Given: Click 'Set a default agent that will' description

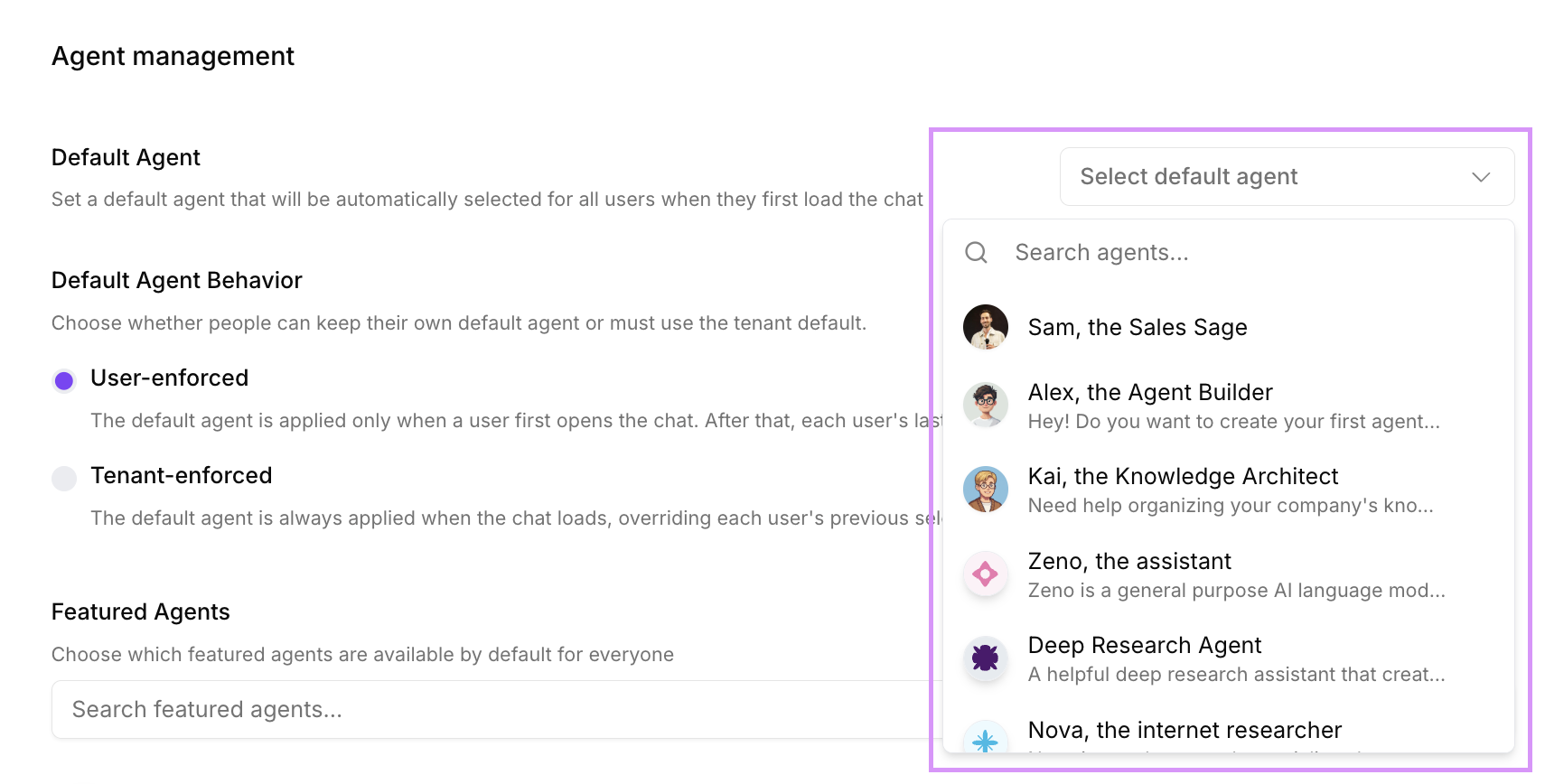Looking at the screenshot, I should 487,200.
